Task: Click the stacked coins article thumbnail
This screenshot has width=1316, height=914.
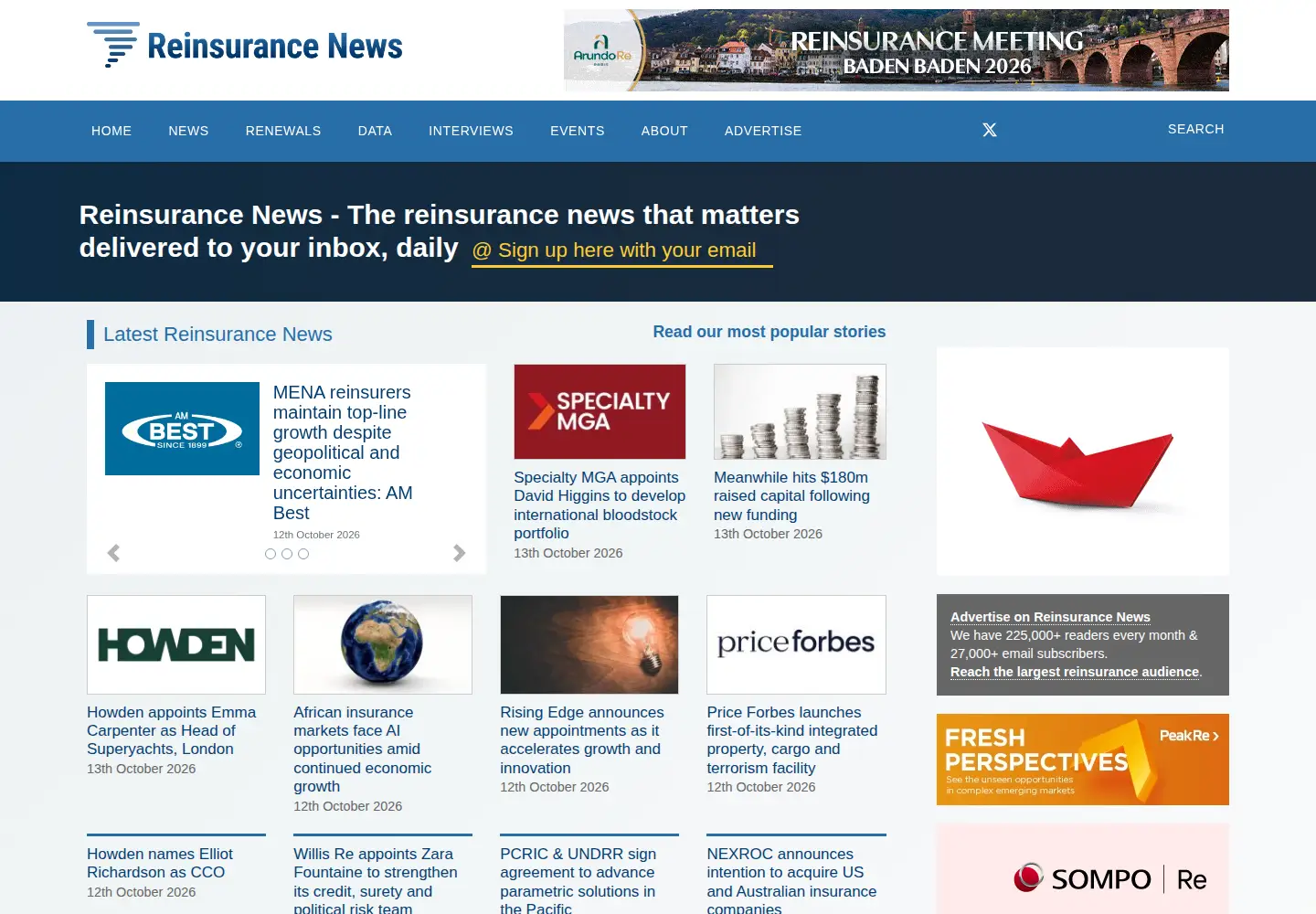Action: (x=800, y=411)
